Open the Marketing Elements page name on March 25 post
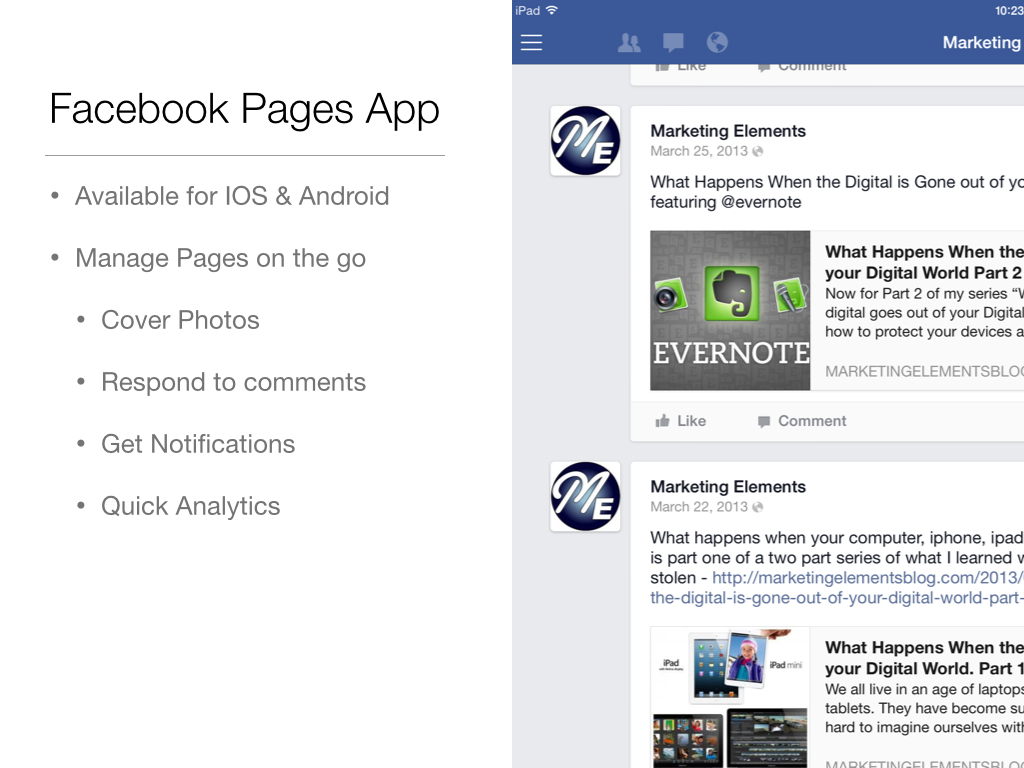The image size is (1024, 768). (x=727, y=131)
